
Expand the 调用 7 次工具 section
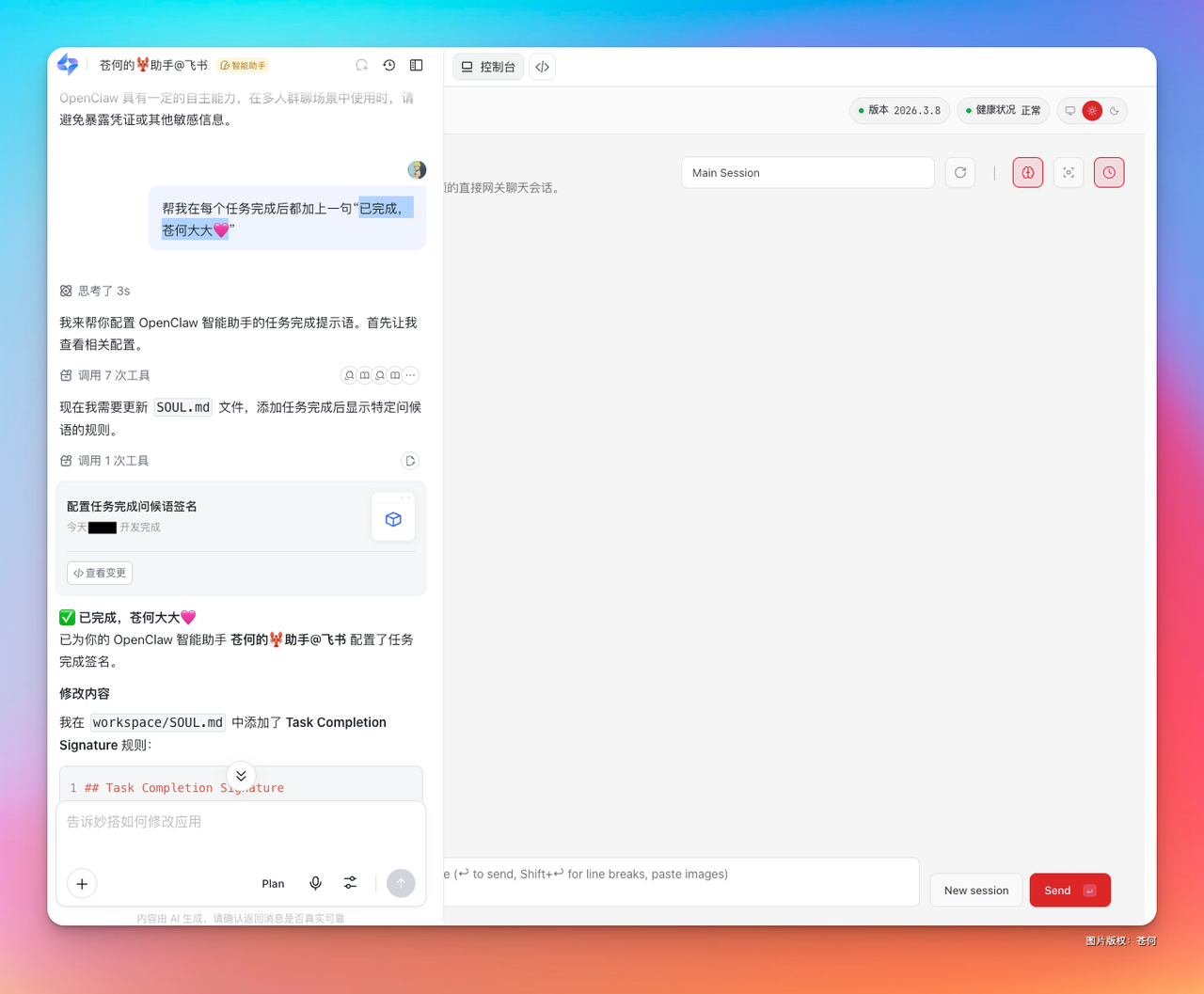pos(104,375)
